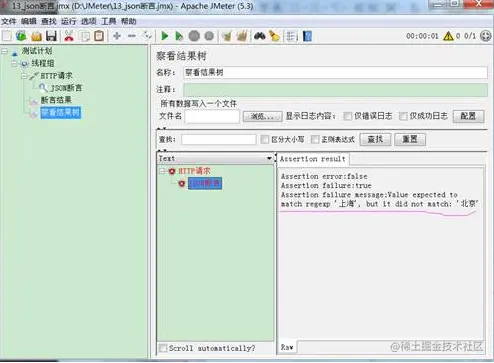Image resolution: width=494 pixels, height=363 pixels.
Task: Tick Scroll automatically checkbox
Action: [x=163, y=348]
